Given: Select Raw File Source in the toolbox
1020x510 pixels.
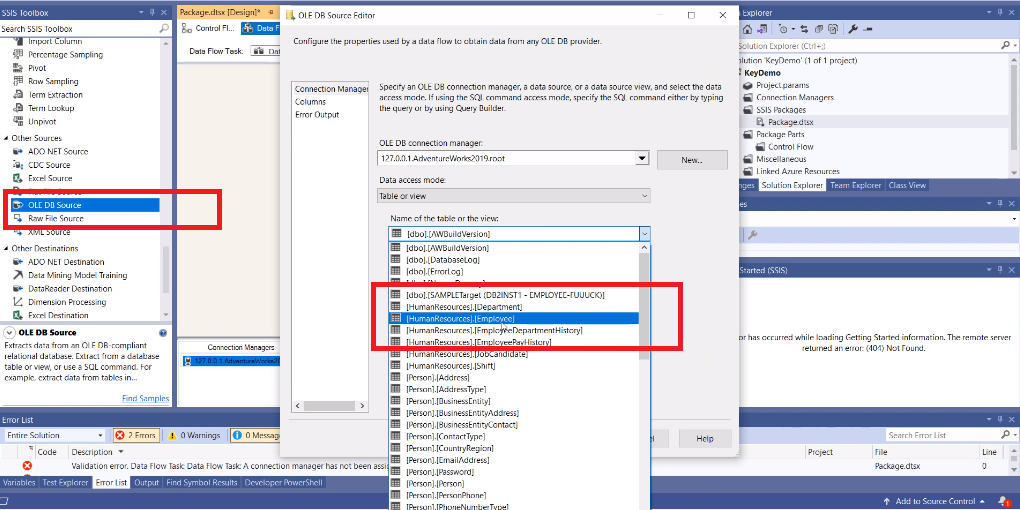Looking at the screenshot, I should point(55,219).
